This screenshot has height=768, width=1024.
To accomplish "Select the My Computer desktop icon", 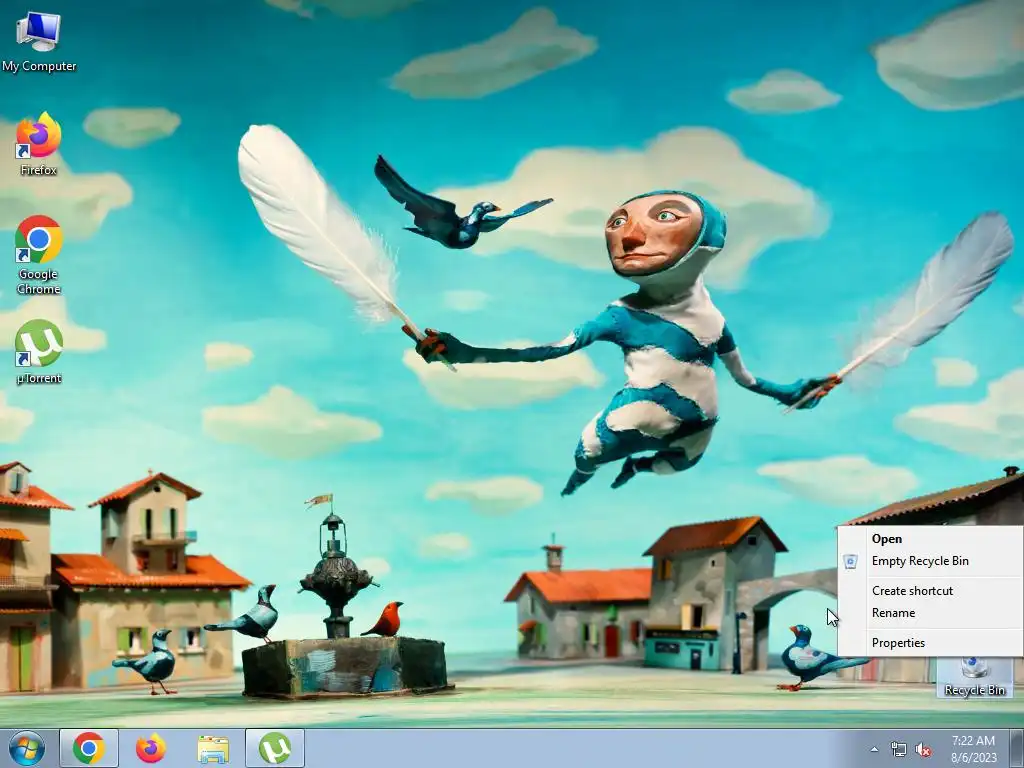I will click(x=39, y=42).
